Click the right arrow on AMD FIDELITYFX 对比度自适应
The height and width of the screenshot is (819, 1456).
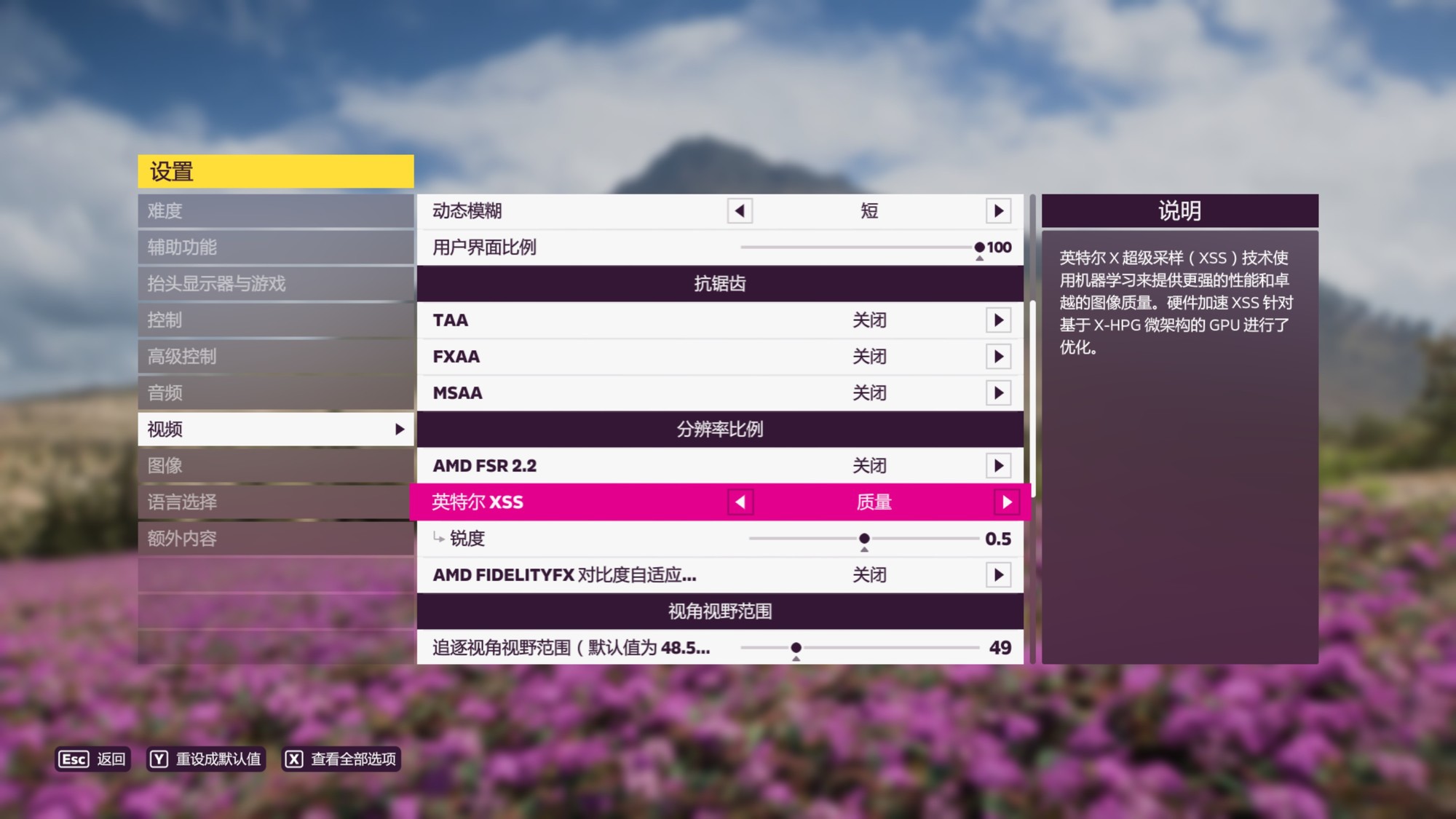pos(997,575)
